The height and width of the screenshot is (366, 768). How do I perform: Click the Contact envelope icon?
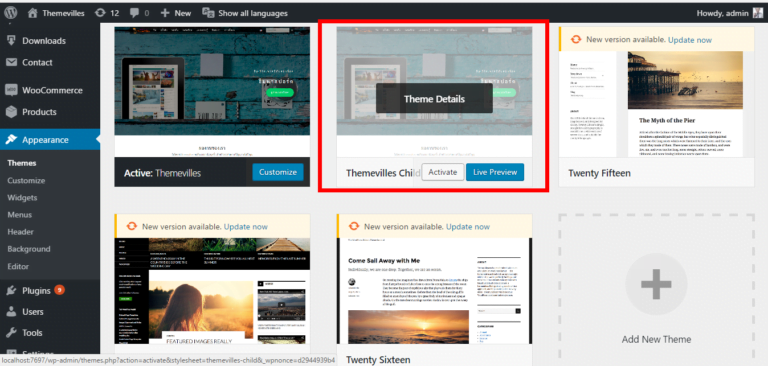pyautogui.click(x=11, y=62)
